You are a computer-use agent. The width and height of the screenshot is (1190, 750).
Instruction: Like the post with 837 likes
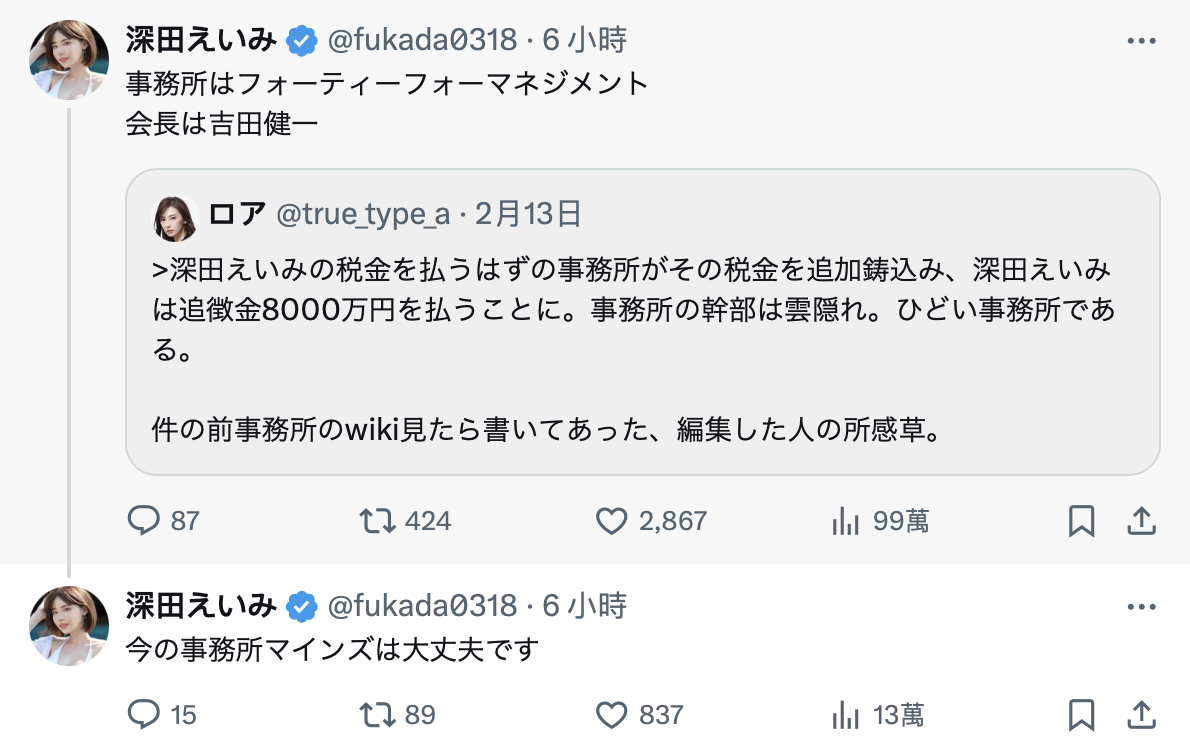611,715
